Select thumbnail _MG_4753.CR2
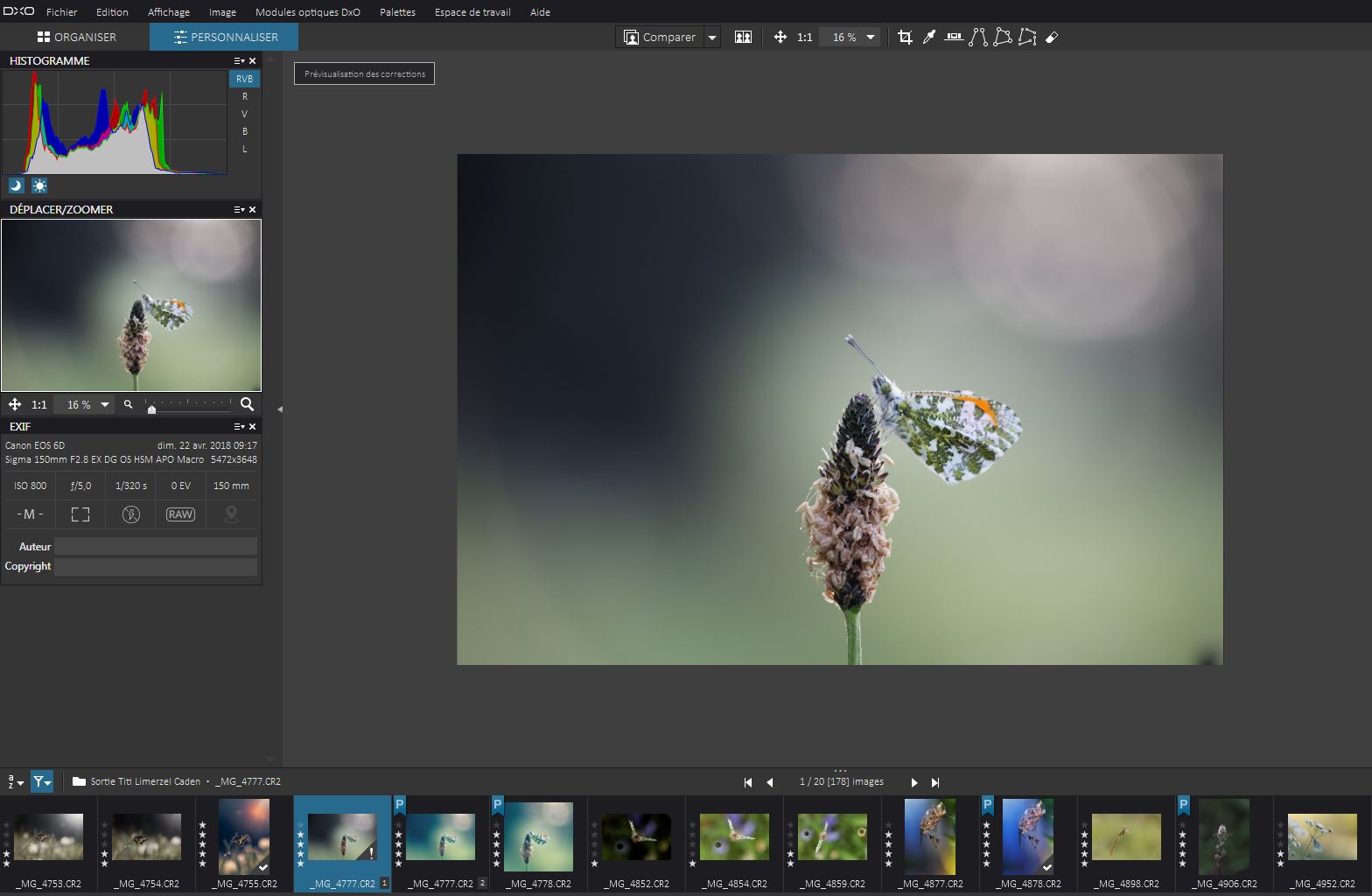Image resolution: width=1372 pixels, height=896 pixels. coord(48,837)
